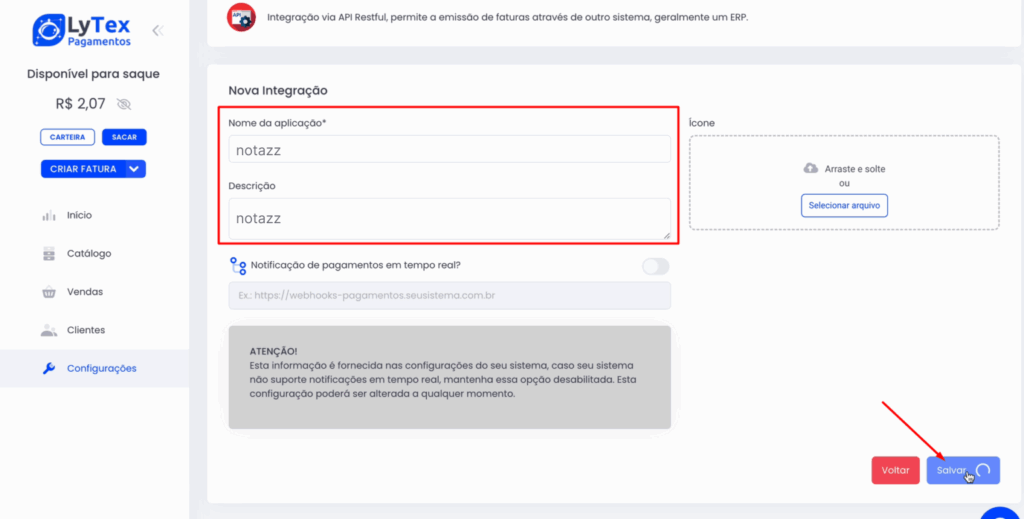Click the Configurações wrench icon
Image resolution: width=1024 pixels, height=519 pixels.
49,368
